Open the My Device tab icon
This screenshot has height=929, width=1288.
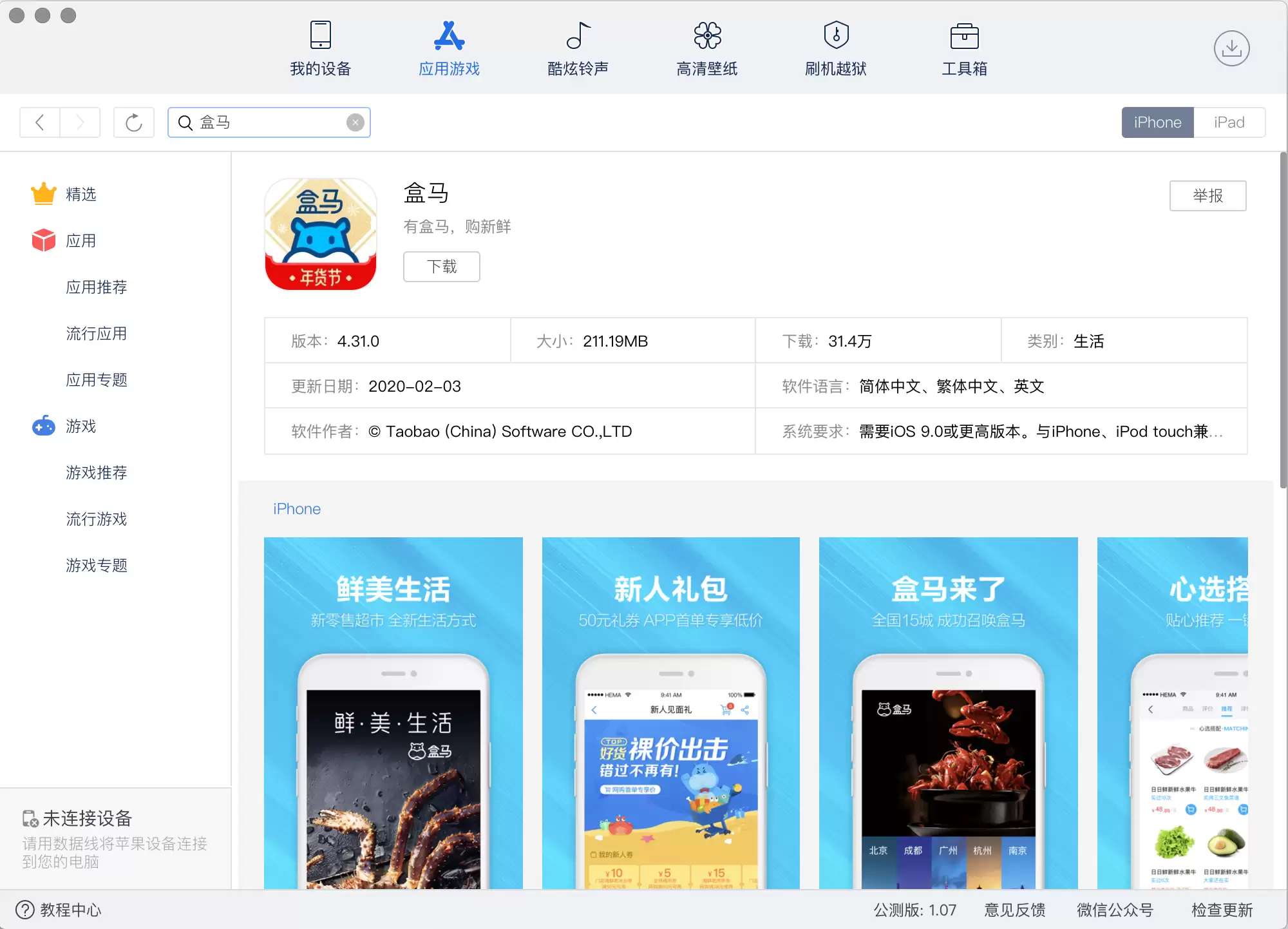coord(320,35)
